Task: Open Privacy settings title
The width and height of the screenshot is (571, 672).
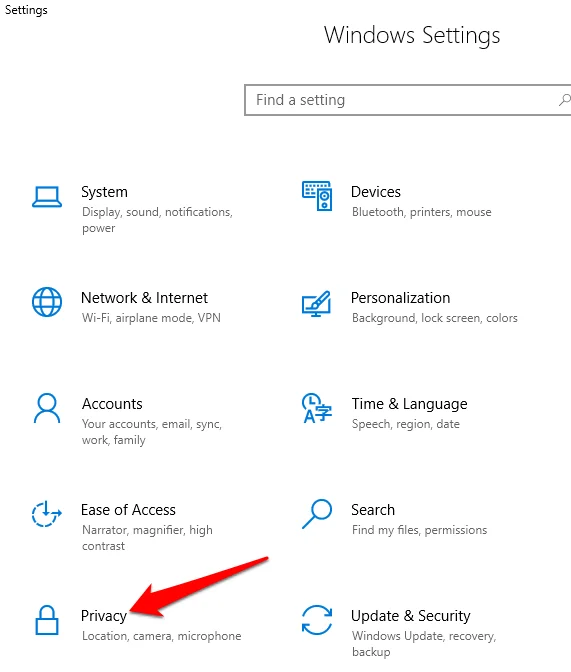Action: (x=104, y=616)
